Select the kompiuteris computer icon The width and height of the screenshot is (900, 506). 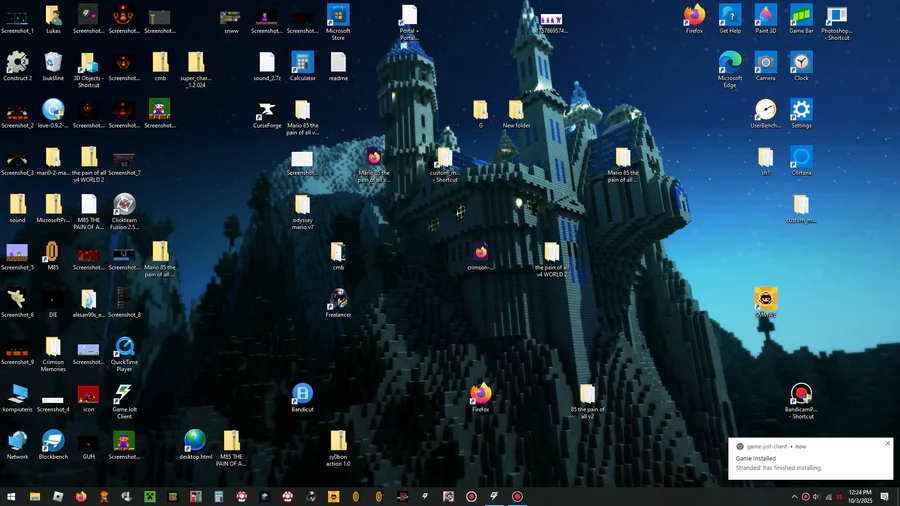(x=17, y=397)
